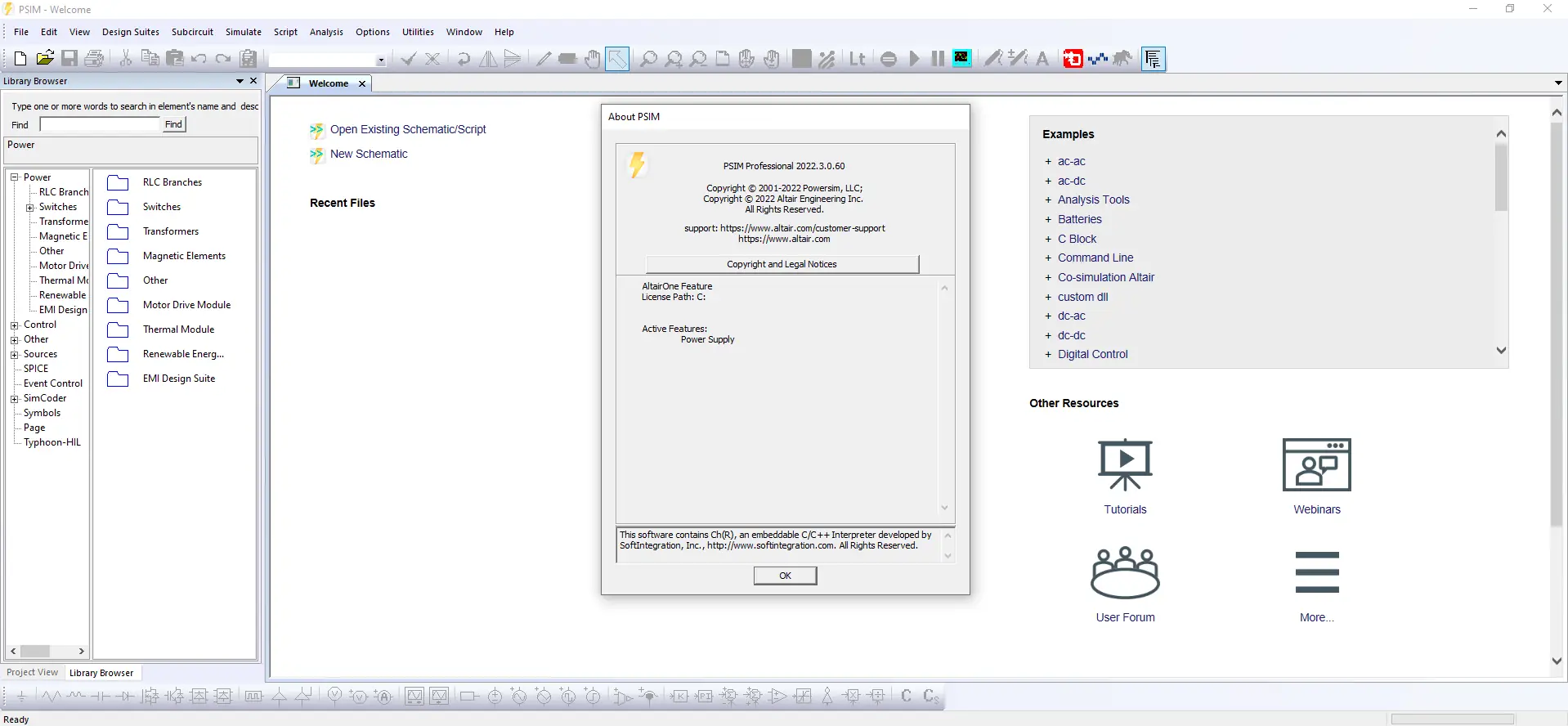Place a ground element from bottom toolbar
Screen dimensions: 1568x726
coord(21,697)
